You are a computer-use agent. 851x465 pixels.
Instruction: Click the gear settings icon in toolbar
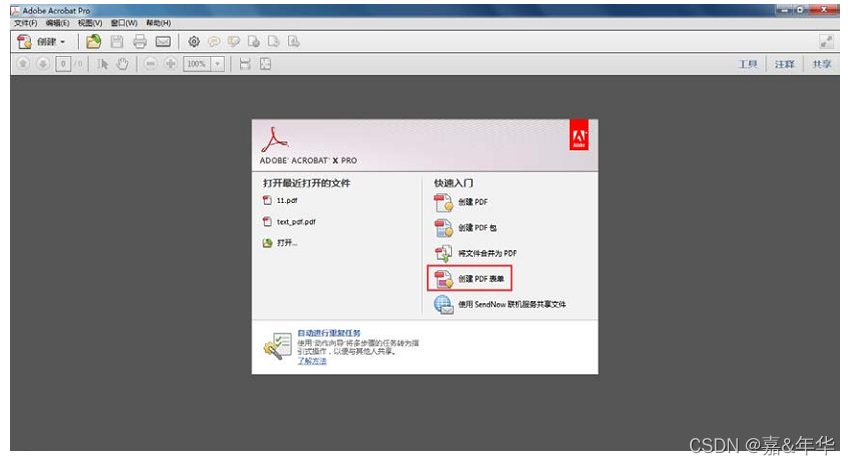click(194, 41)
